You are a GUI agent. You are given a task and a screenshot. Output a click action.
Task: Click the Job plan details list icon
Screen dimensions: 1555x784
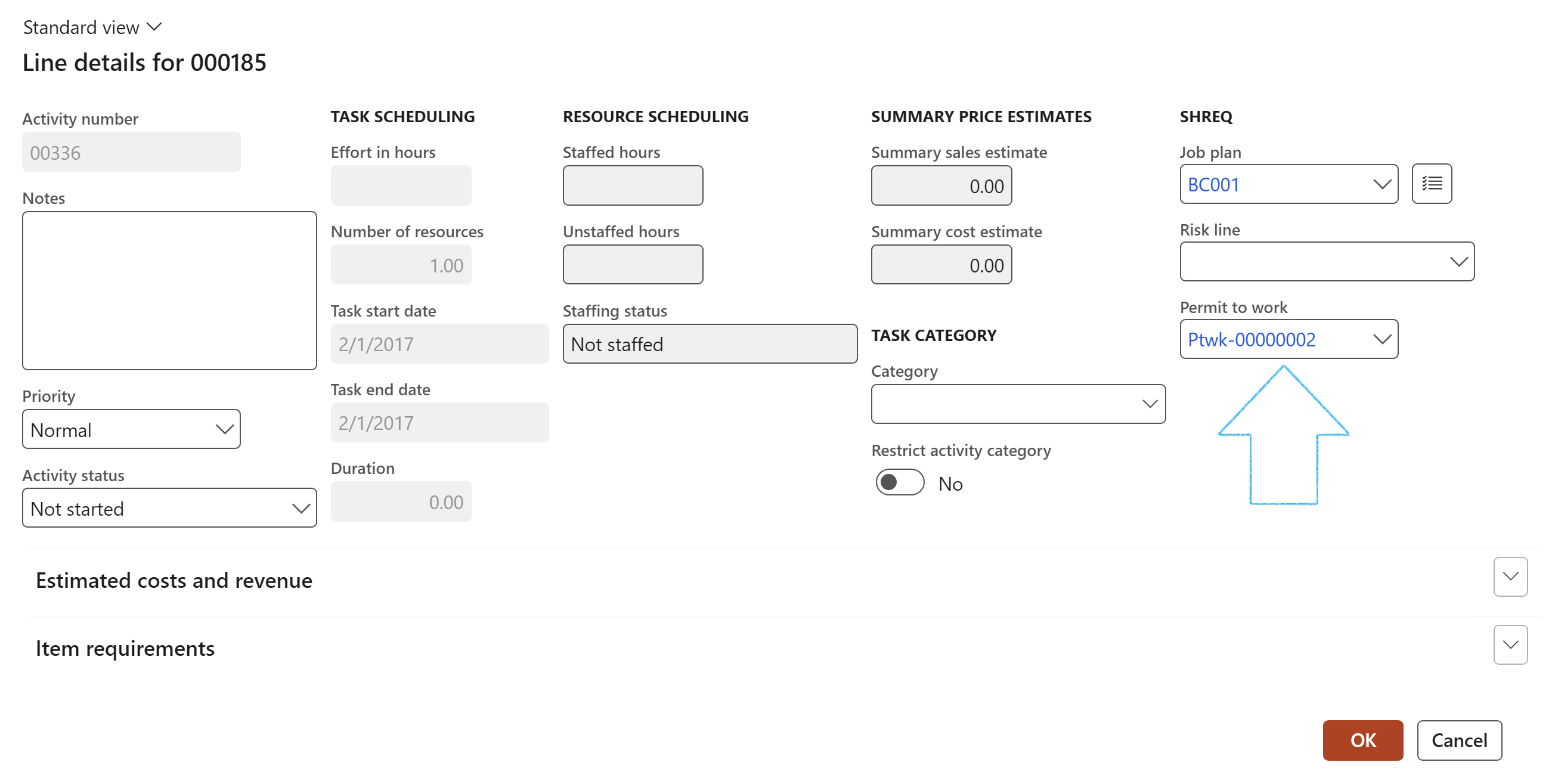click(x=1431, y=184)
